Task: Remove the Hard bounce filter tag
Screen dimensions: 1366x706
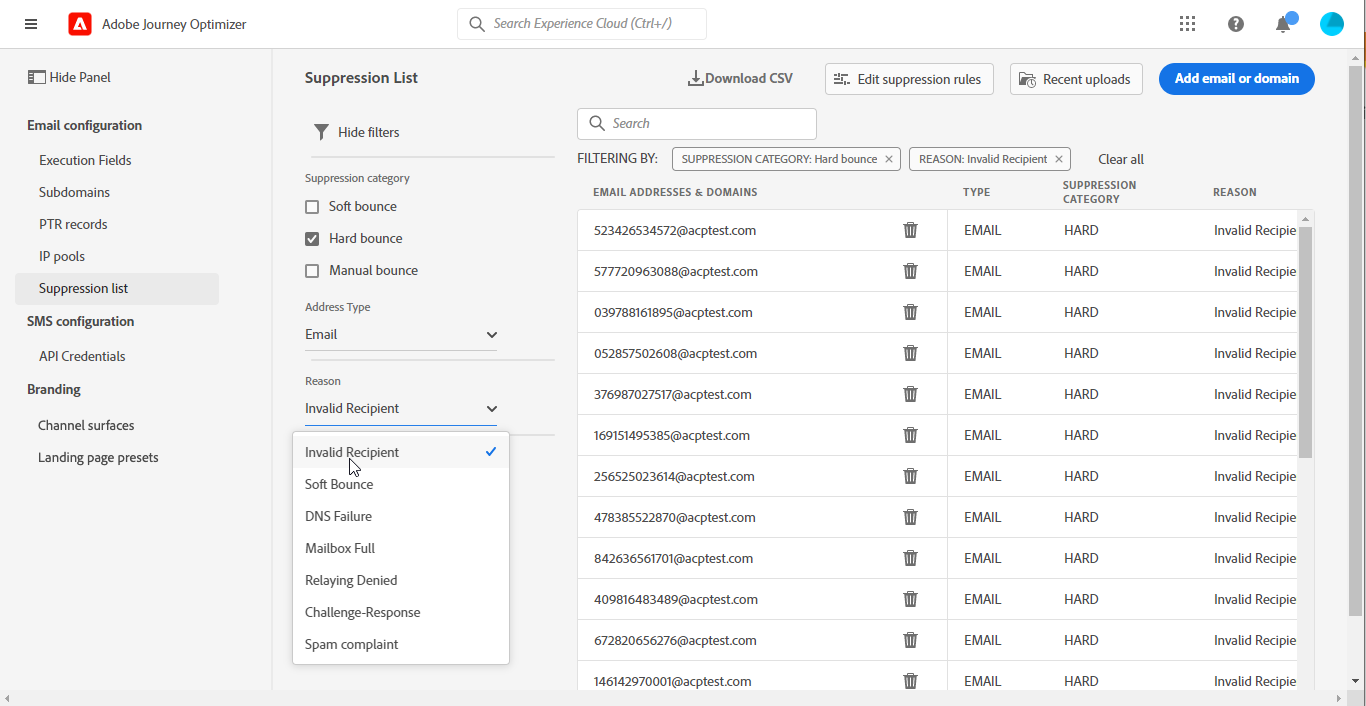Action: pyautogui.click(x=889, y=159)
